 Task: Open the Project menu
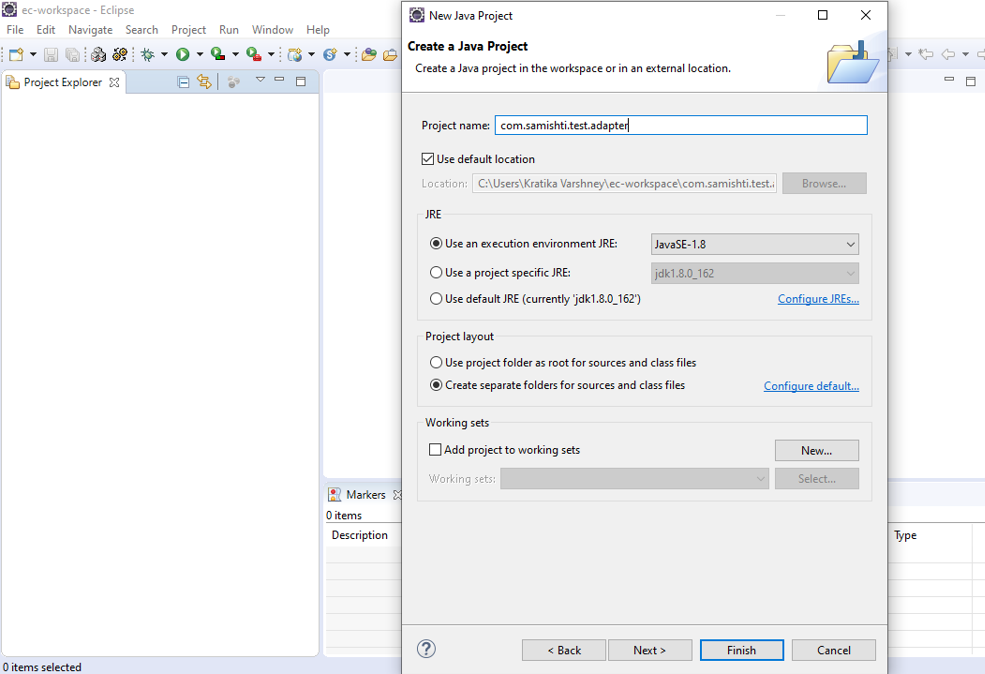coord(188,30)
